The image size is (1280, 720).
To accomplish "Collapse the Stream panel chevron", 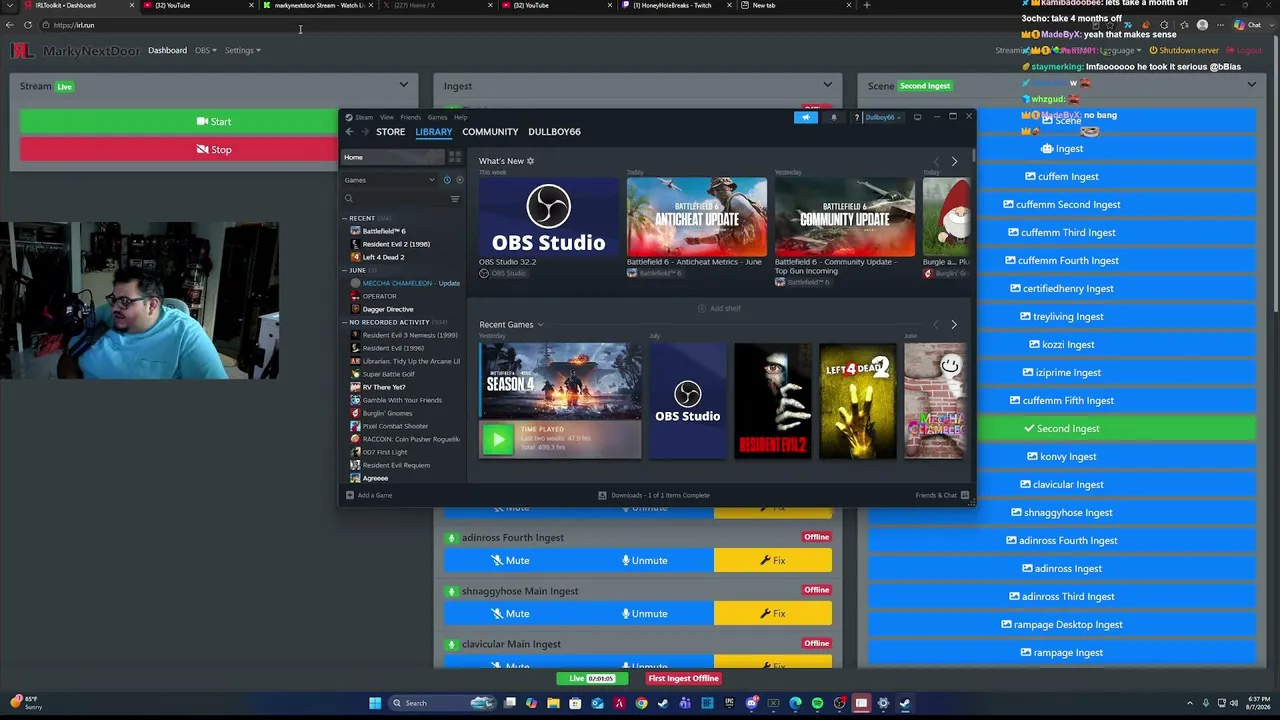I will (x=403, y=85).
